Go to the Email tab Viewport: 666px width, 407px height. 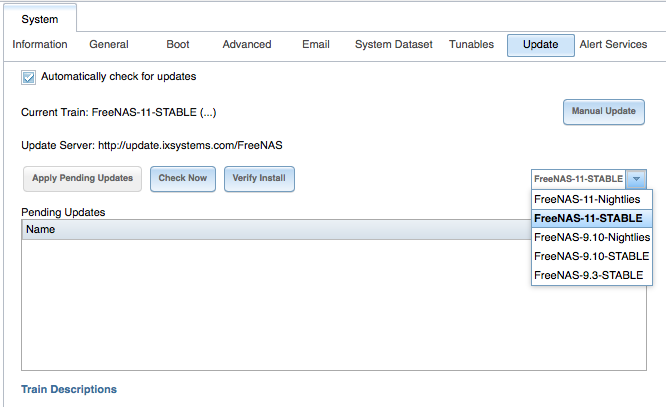[x=316, y=44]
